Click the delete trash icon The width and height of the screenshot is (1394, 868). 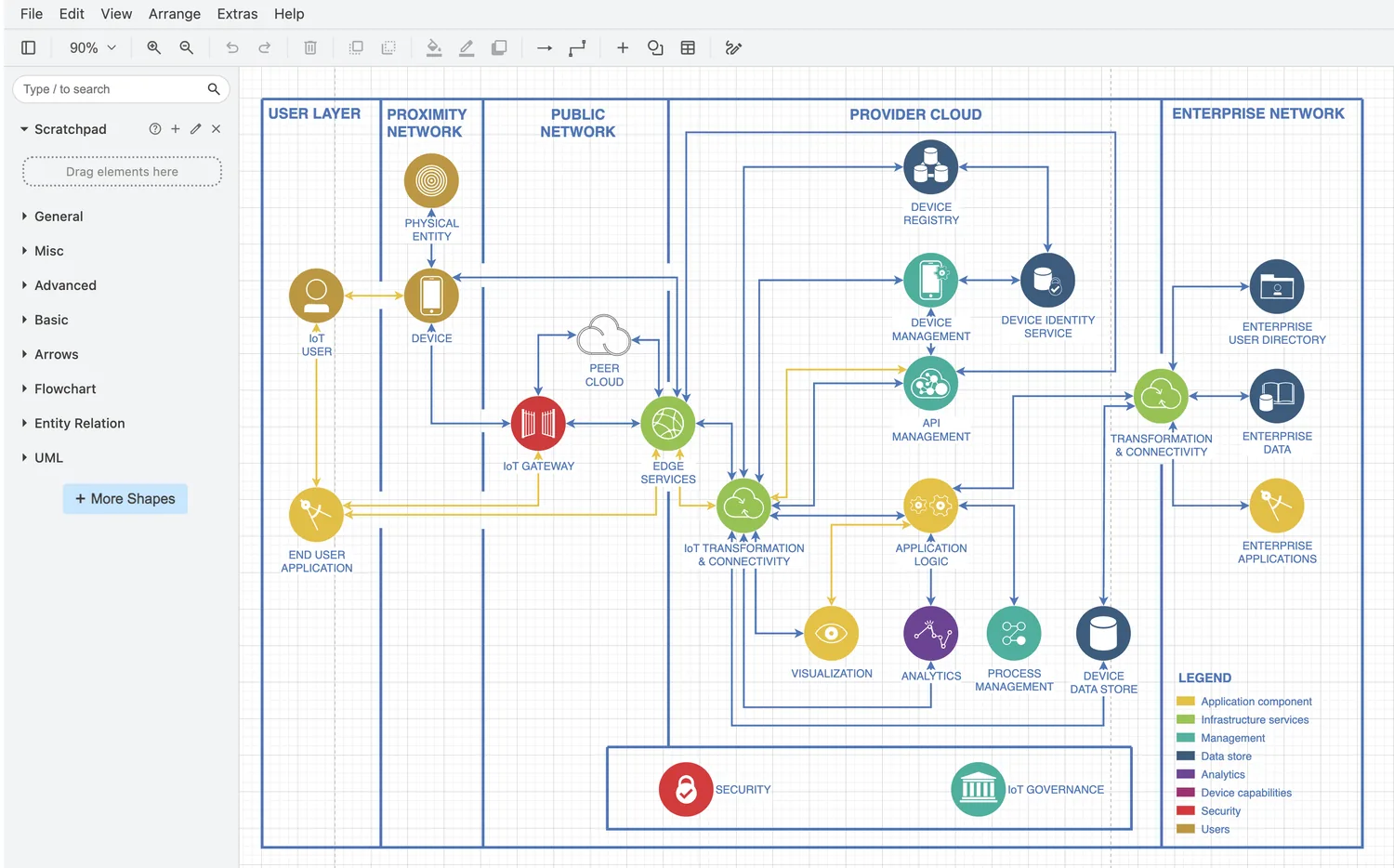pyautogui.click(x=310, y=47)
